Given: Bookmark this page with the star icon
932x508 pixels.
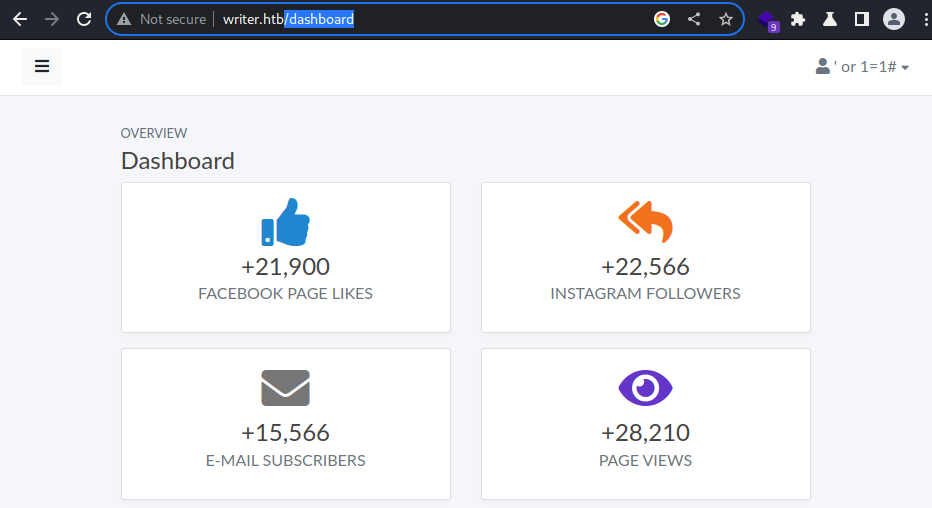Looking at the screenshot, I should (726, 19).
